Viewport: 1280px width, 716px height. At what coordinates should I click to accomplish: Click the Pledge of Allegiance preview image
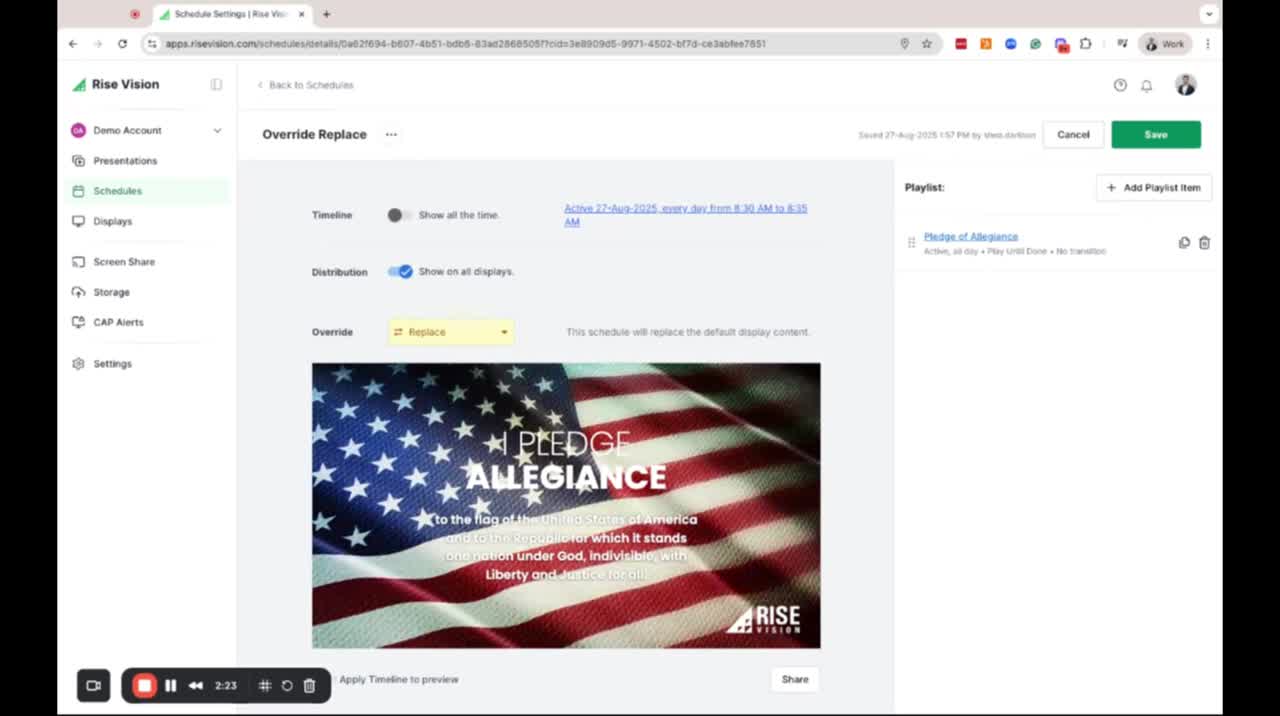pos(566,505)
